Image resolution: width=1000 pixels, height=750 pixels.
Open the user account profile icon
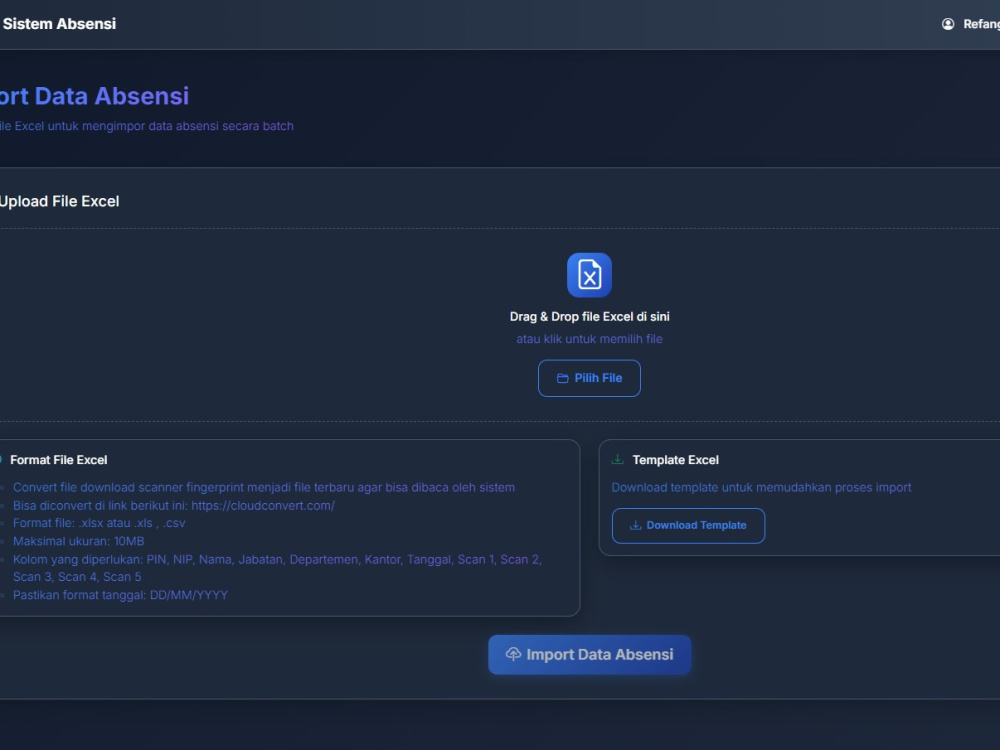click(x=948, y=24)
